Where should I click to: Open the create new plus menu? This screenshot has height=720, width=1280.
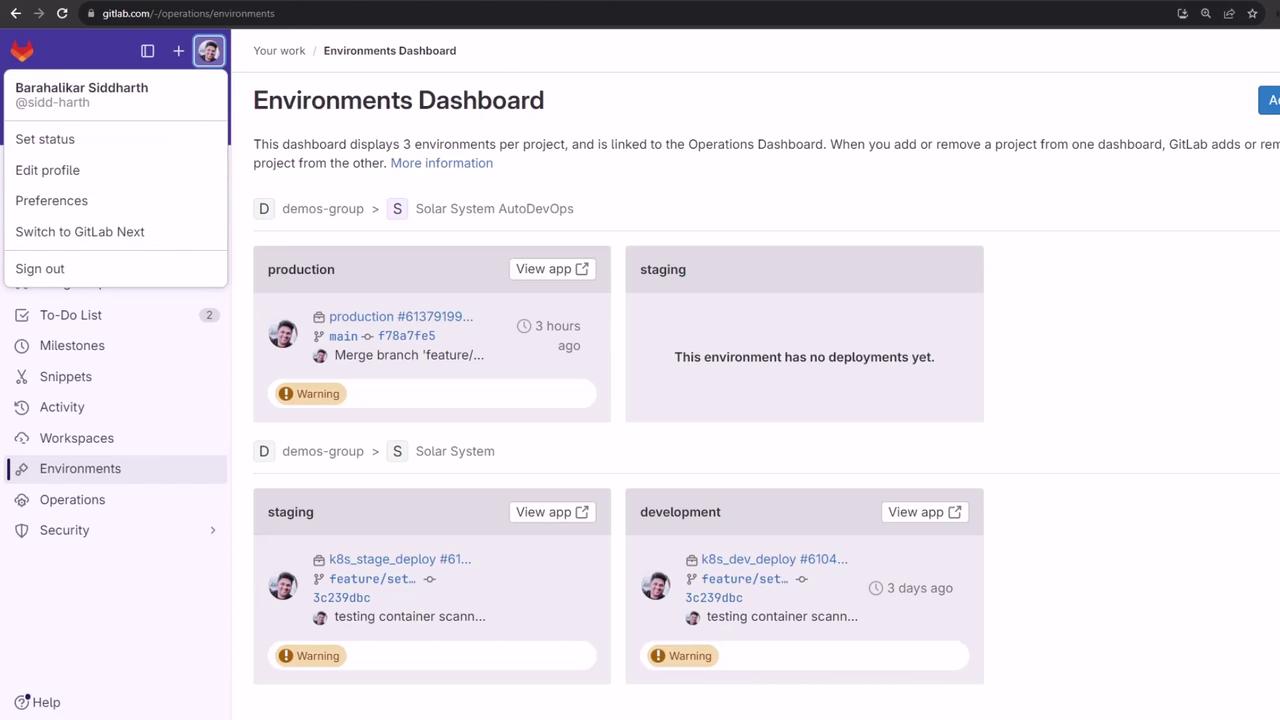178,51
